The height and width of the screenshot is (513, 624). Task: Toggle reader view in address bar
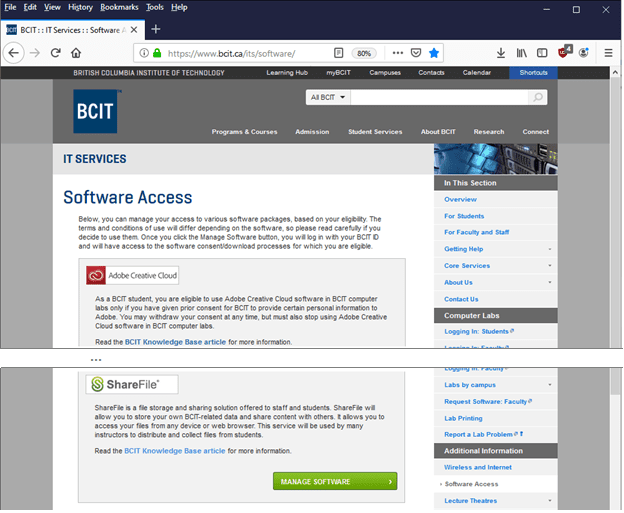[x=338, y=53]
